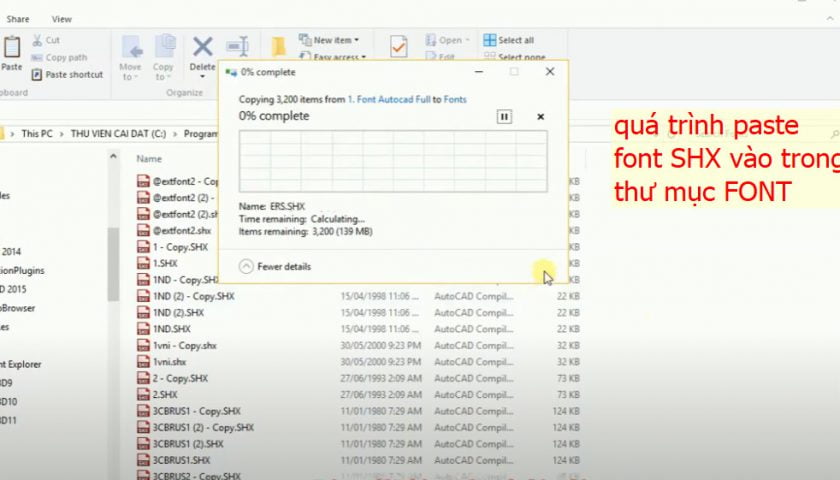Screen dimensions: 840x480
Task: Open the ribbon Open dropdown
Action: [x=448, y=40]
